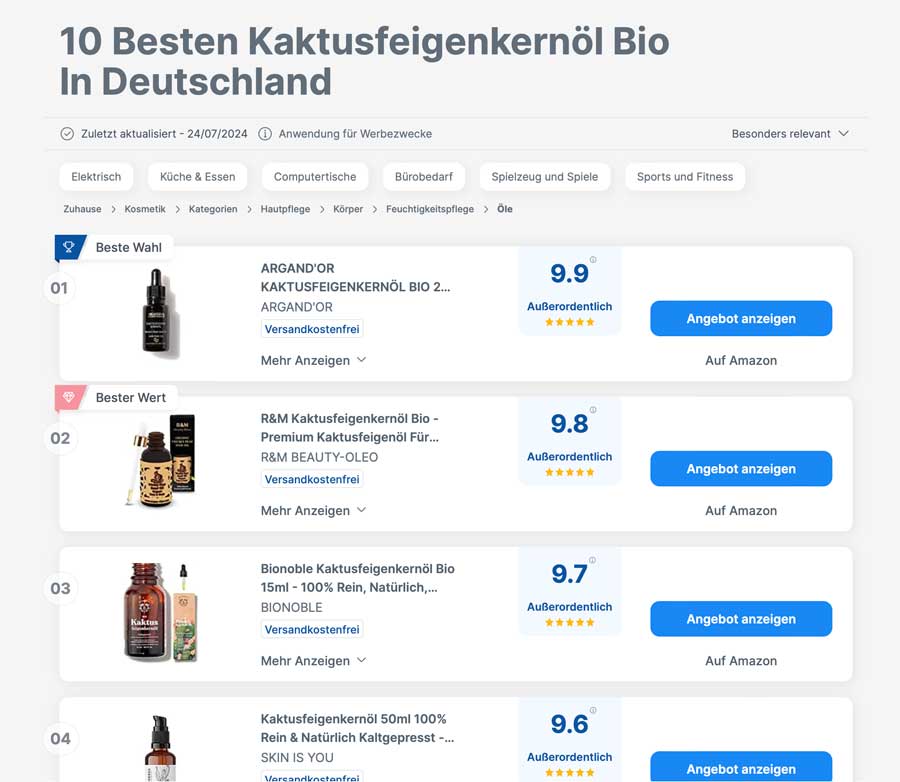Click Angebot anzeigen for Bionoble product

[741, 619]
